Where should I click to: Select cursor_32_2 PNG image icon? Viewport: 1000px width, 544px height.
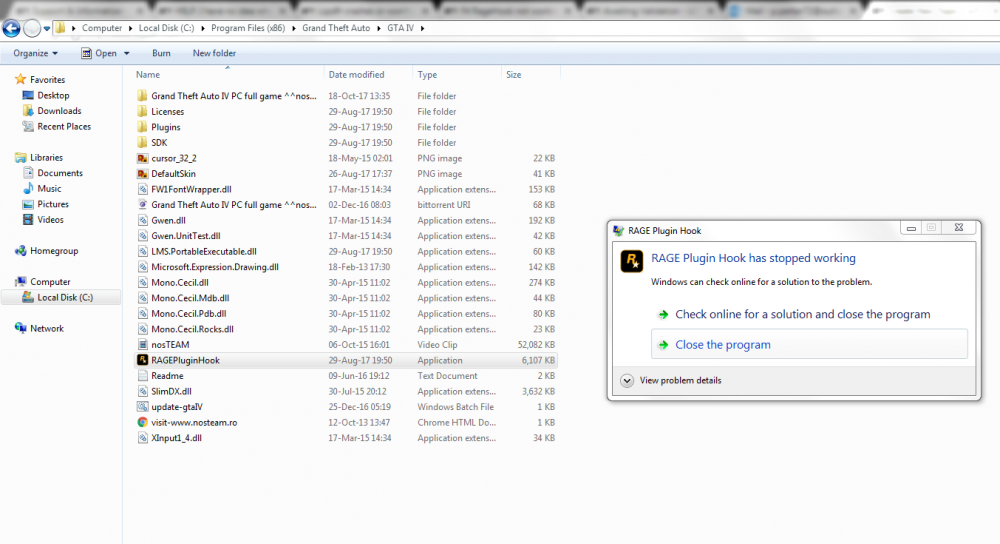point(142,158)
